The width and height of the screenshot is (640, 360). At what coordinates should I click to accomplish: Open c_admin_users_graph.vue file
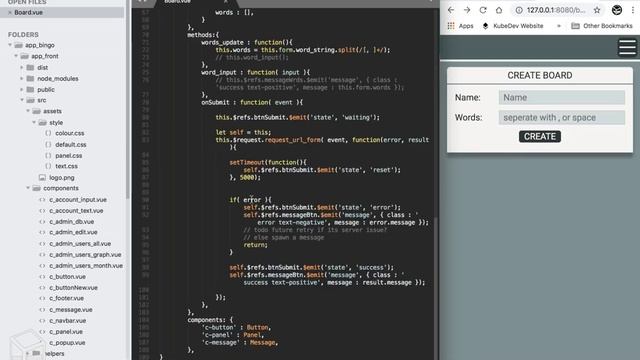tap(85, 254)
